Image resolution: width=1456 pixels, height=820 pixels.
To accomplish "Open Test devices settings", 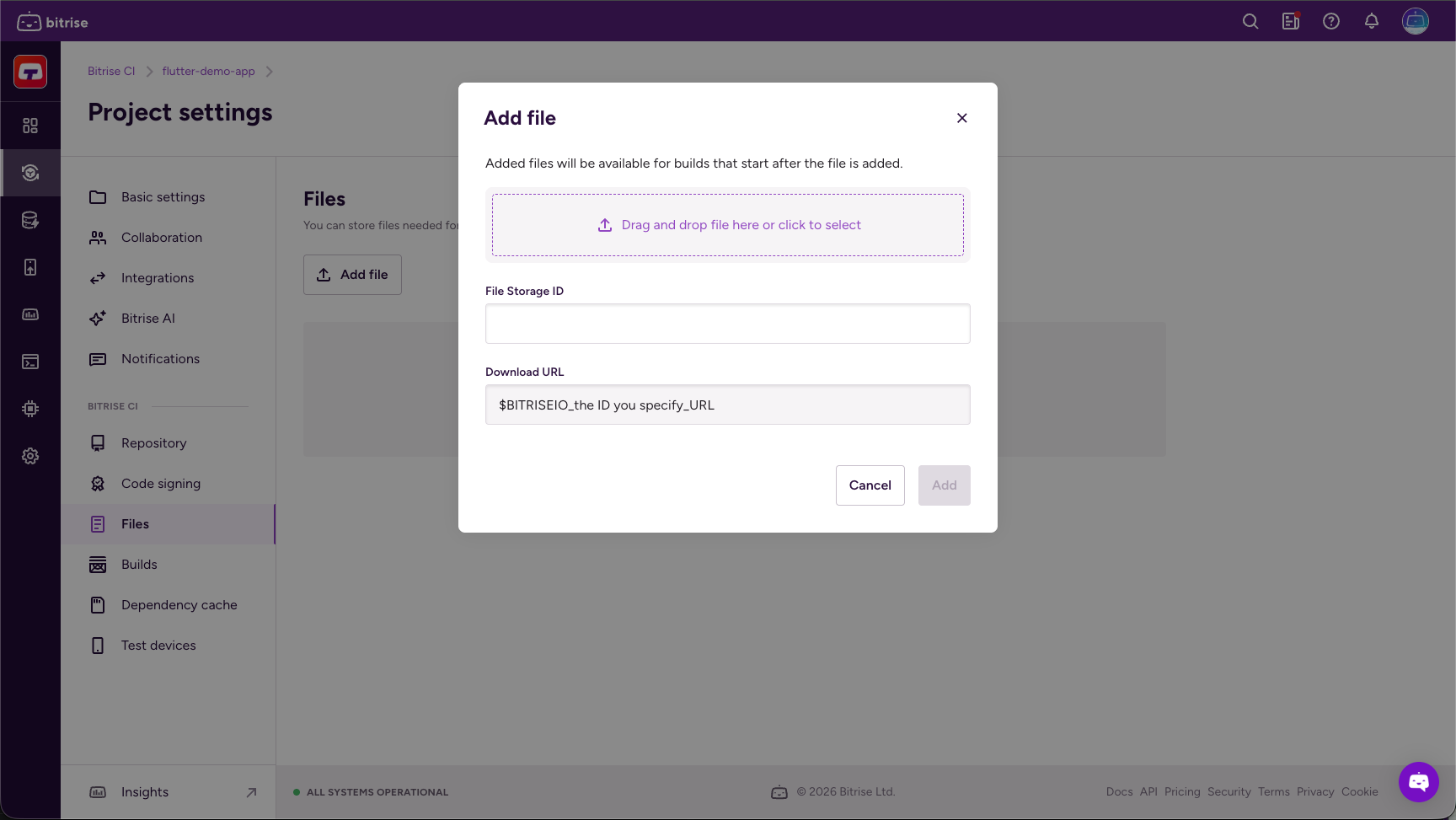I will (x=169, y=646).
